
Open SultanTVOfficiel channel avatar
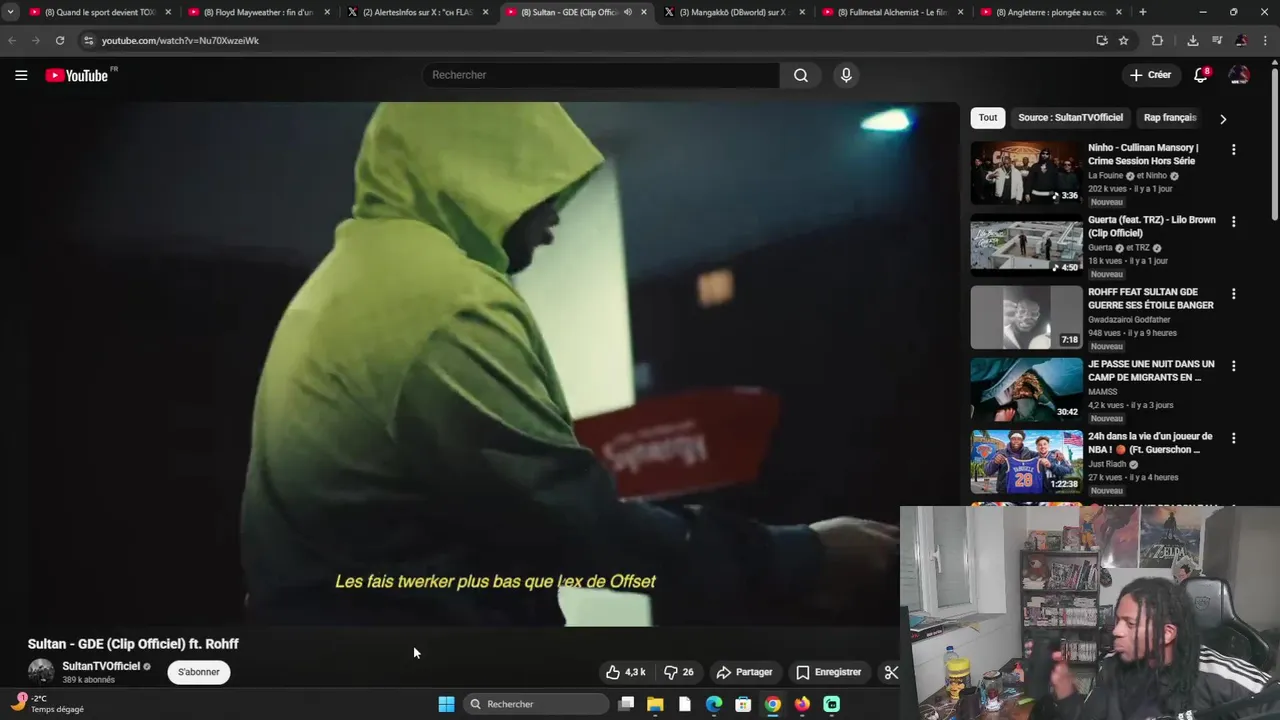(x=41, y=672)
